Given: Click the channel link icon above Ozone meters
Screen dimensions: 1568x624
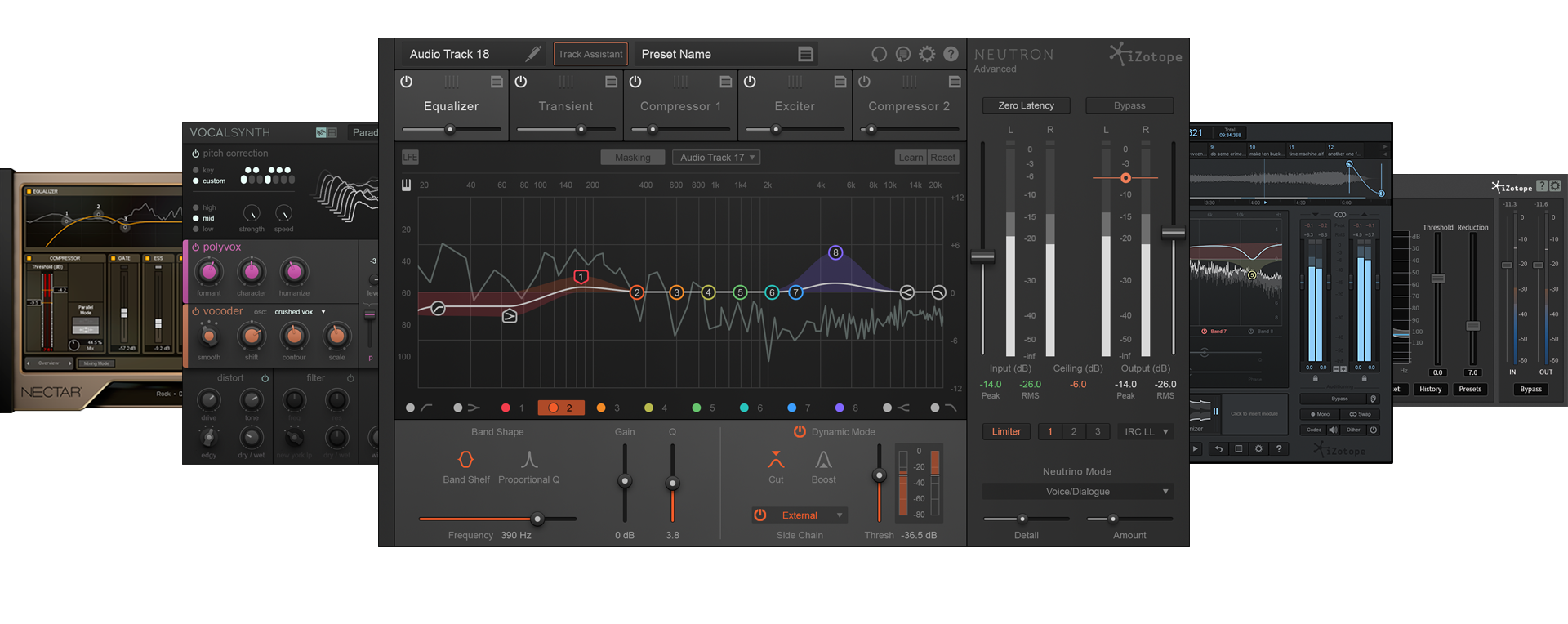Looking at the screenshot, I should [x=1340, y=215].
